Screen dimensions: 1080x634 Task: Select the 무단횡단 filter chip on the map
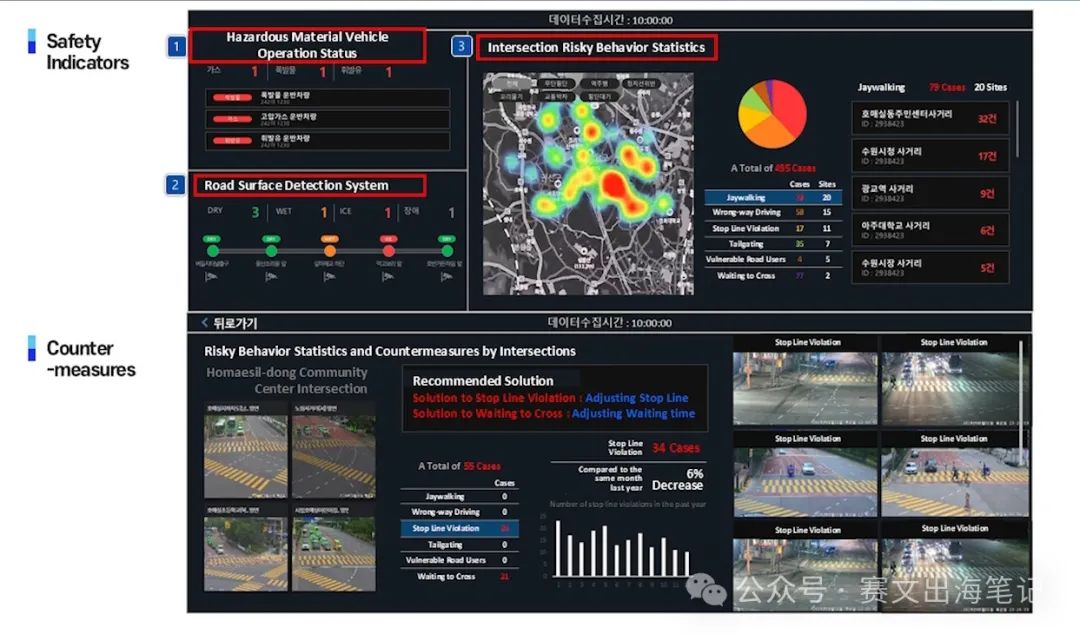(555, 83)
